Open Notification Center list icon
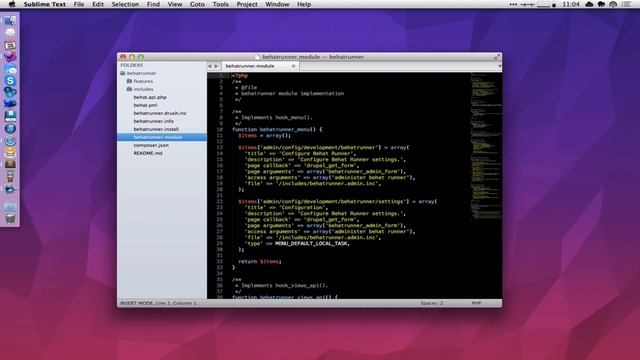The height and width of the screenshot is (360, 640). (x=626, y=4)
